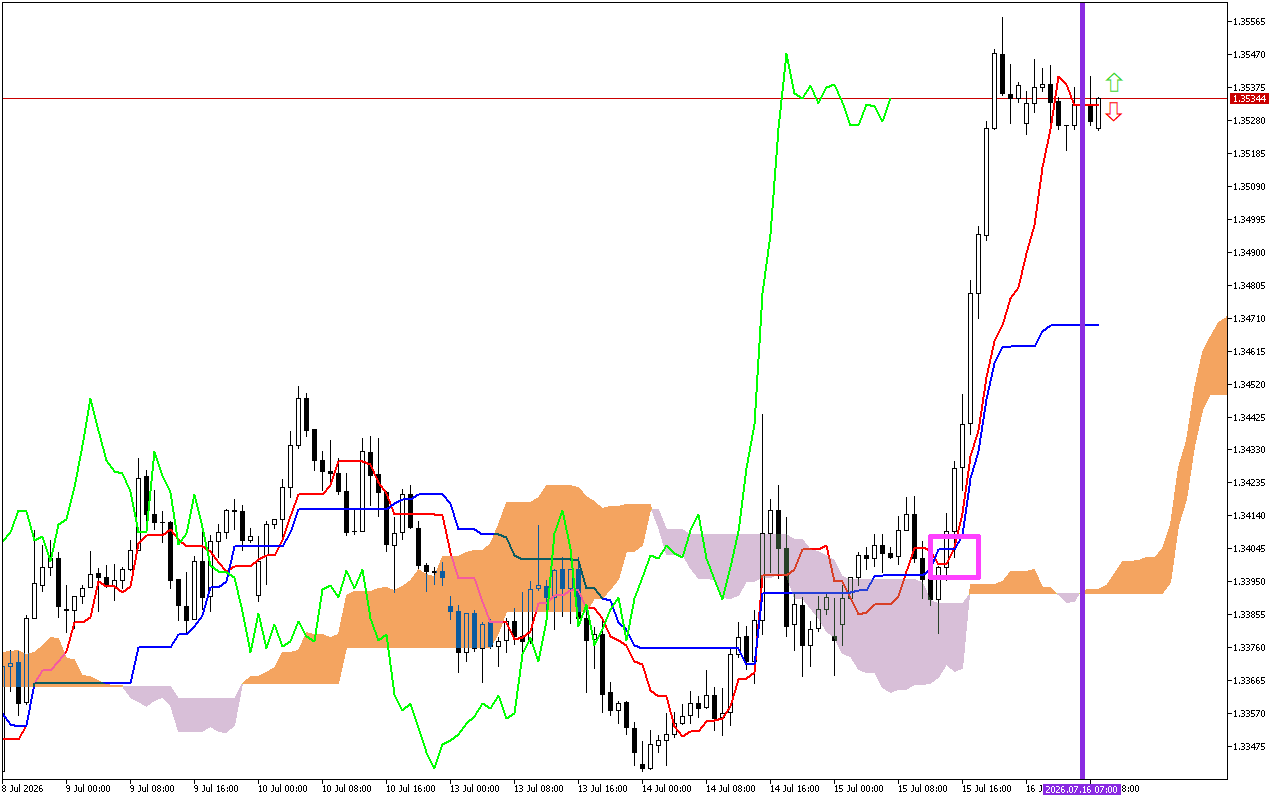Click the red current price tag 1.35344

click(x=1249, y=98)
